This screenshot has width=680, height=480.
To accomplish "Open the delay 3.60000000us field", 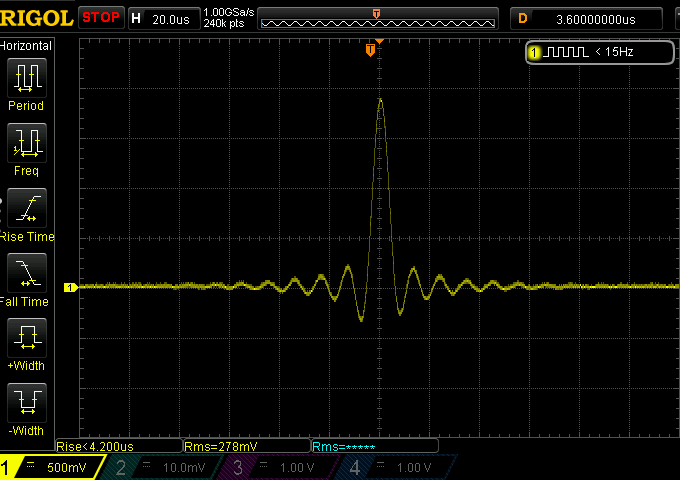I will coord(586,19).
